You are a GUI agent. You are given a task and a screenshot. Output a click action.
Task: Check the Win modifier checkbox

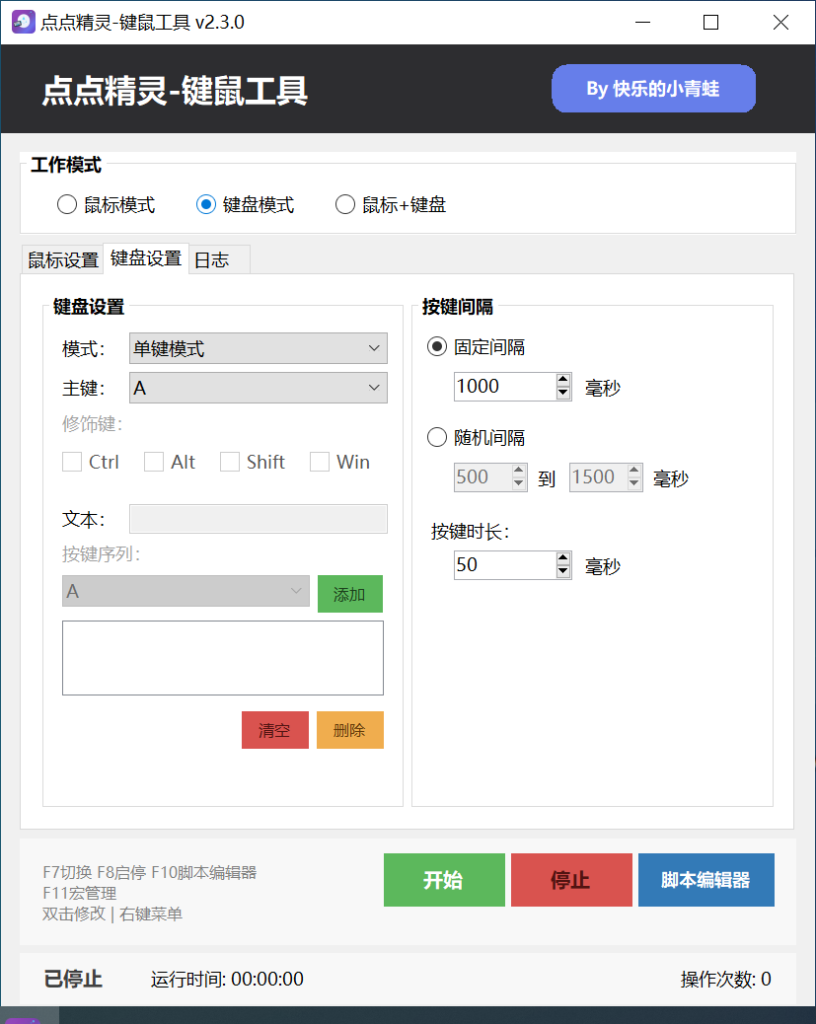[319, 461]
